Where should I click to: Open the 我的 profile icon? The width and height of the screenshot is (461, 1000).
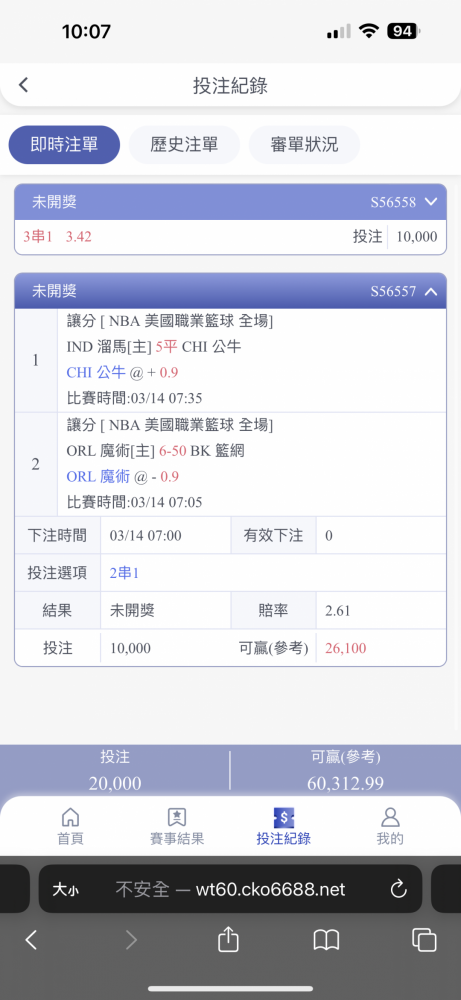390,817
